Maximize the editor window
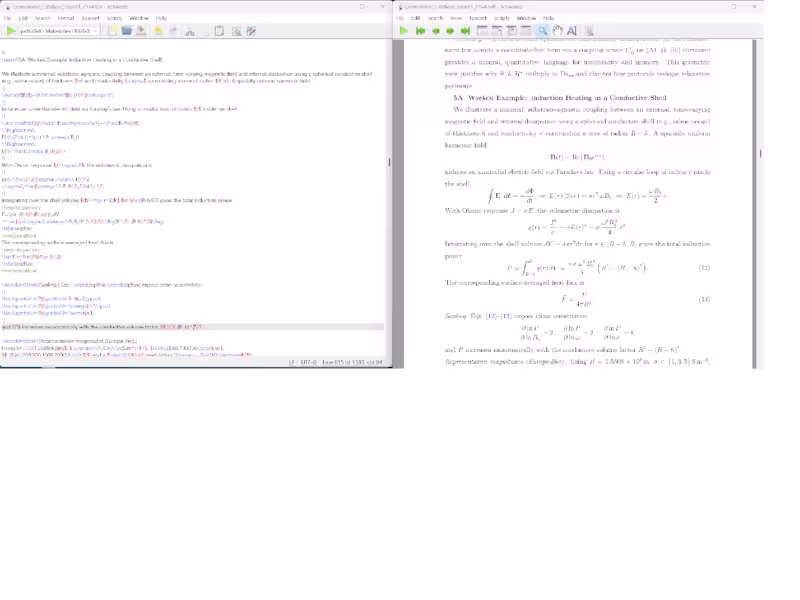This screenshot has height=600, width=800. (362, 7)
